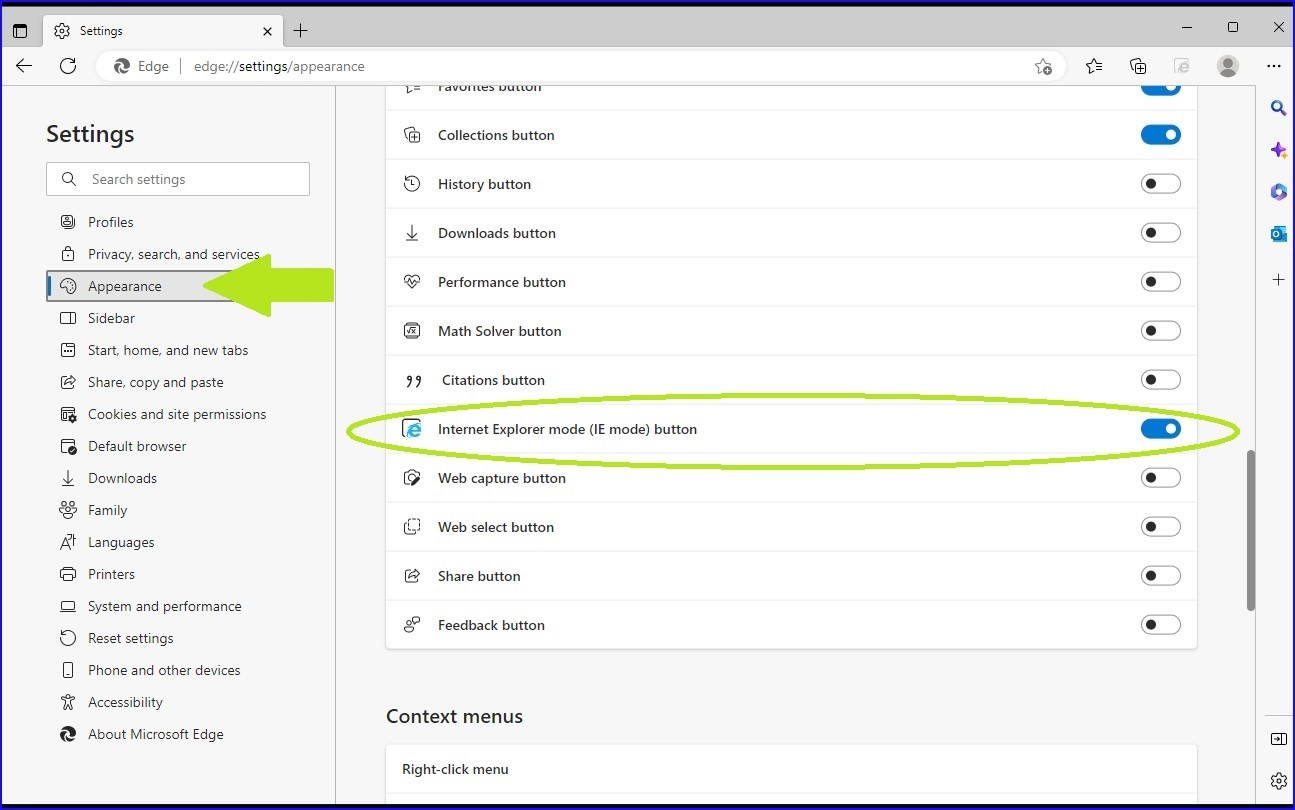1295x810 pixels.
Task: Click the Refresh page icon
Action: [68, 66]
